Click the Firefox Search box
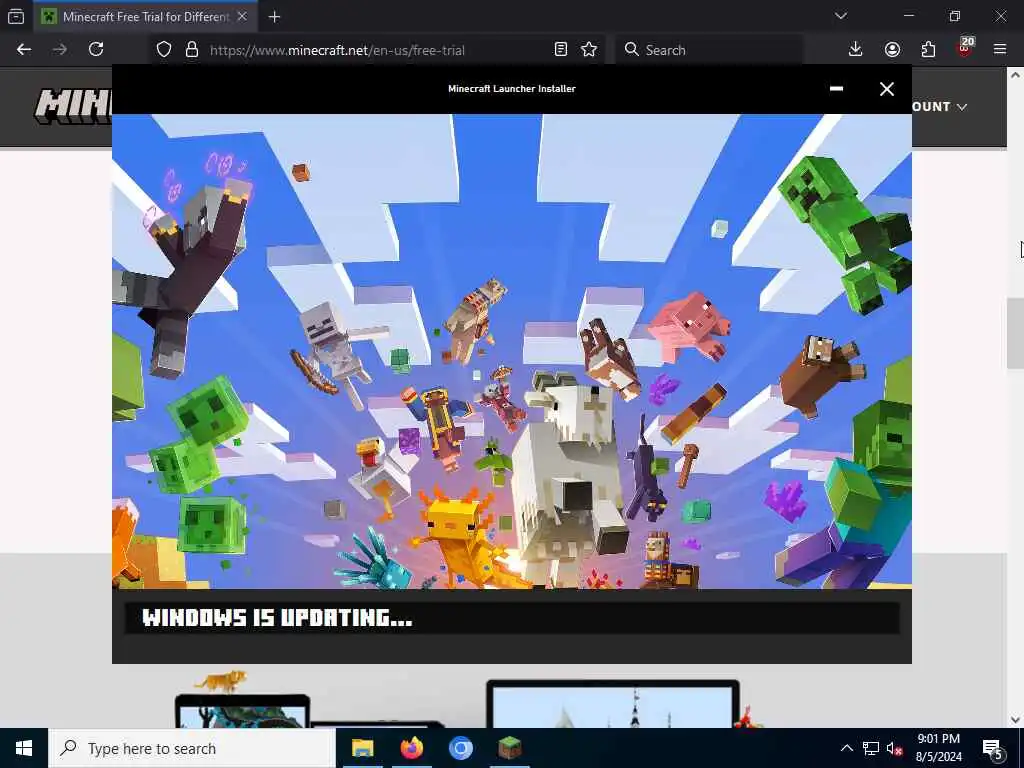This screenshot has height=768, width=1024. (709, 50)
